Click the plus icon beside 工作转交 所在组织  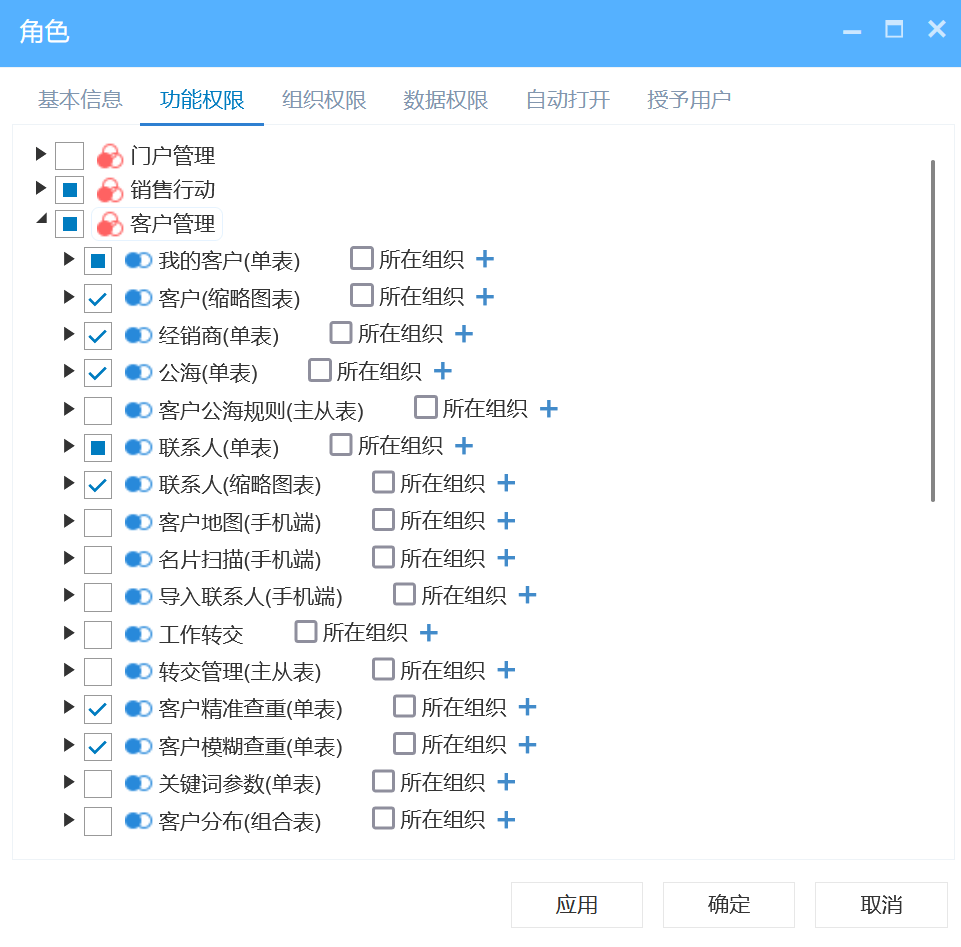428,632
